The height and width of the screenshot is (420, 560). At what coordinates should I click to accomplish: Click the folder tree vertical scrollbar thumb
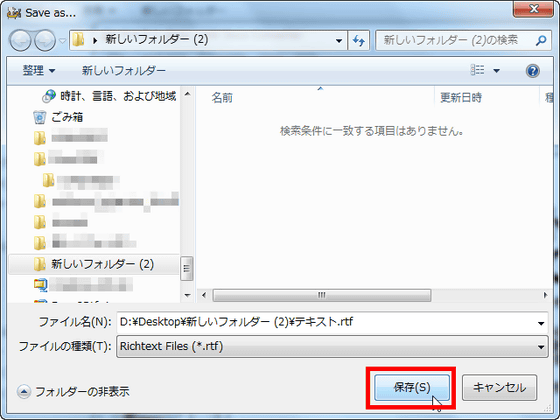click(187, 268)
